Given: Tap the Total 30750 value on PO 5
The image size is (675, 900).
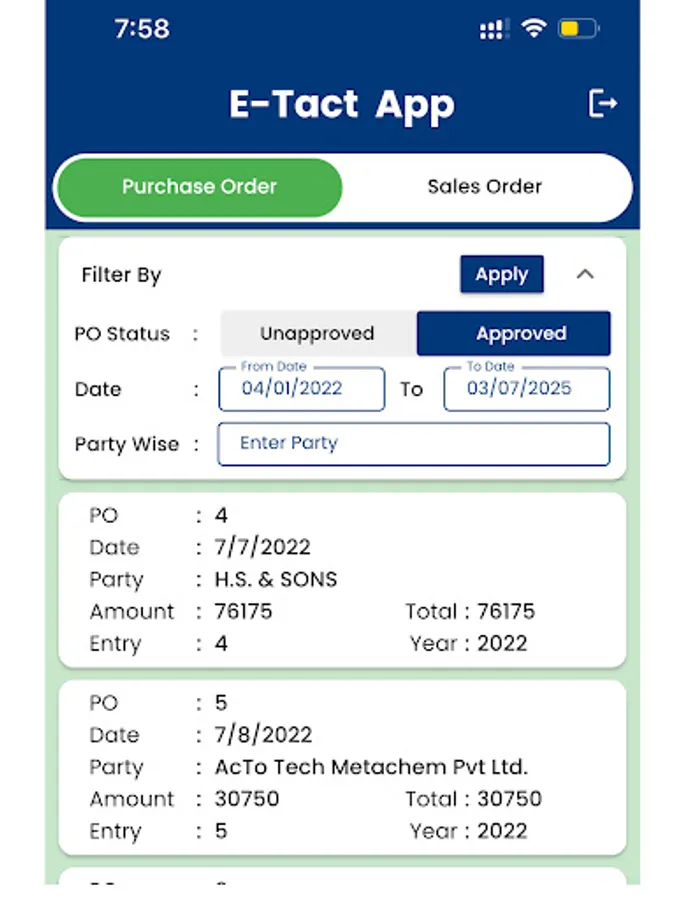Looking at the screenshot, I should point(509,799).
